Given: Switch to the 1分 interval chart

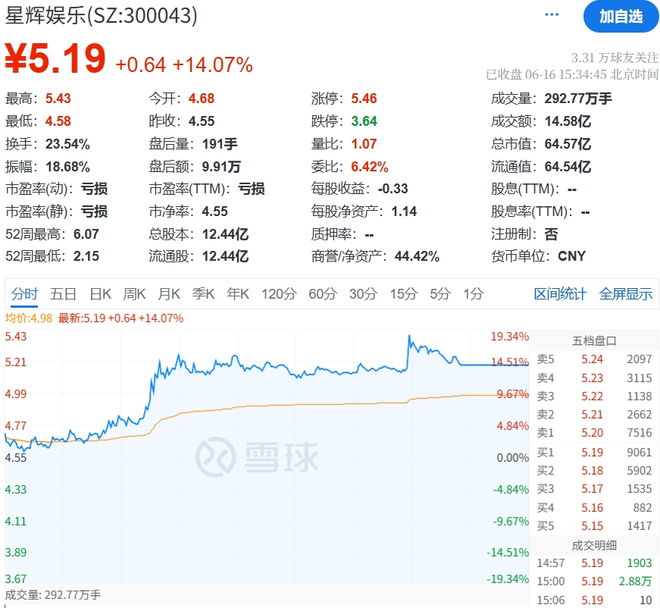Looking at the screenshot, I should pyautogui.click(x=473, y=293).
